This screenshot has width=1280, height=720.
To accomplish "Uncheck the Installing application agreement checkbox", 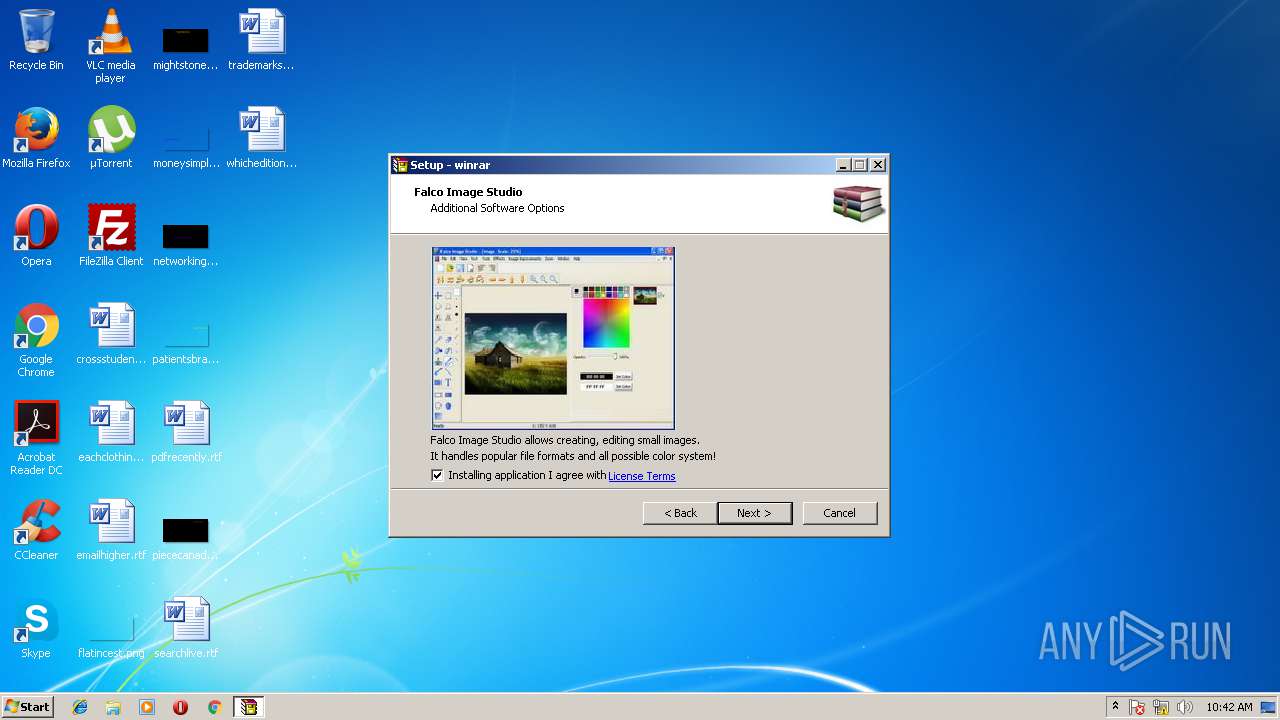I will (437, 475).
